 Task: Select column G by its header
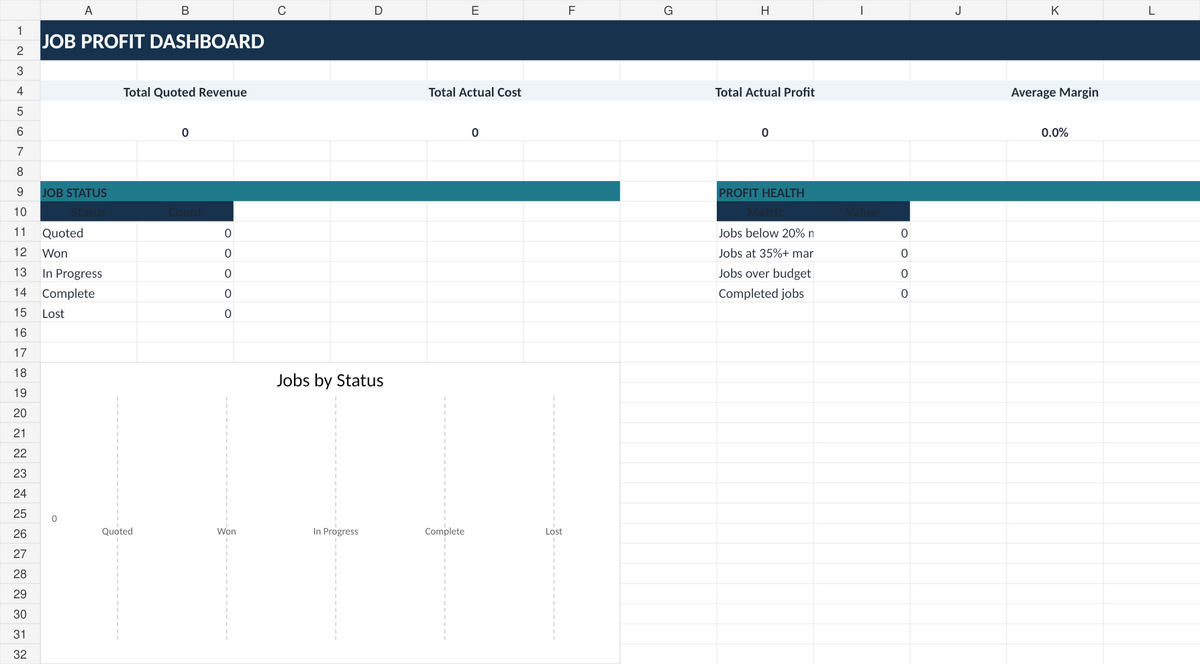coord(668,10)
